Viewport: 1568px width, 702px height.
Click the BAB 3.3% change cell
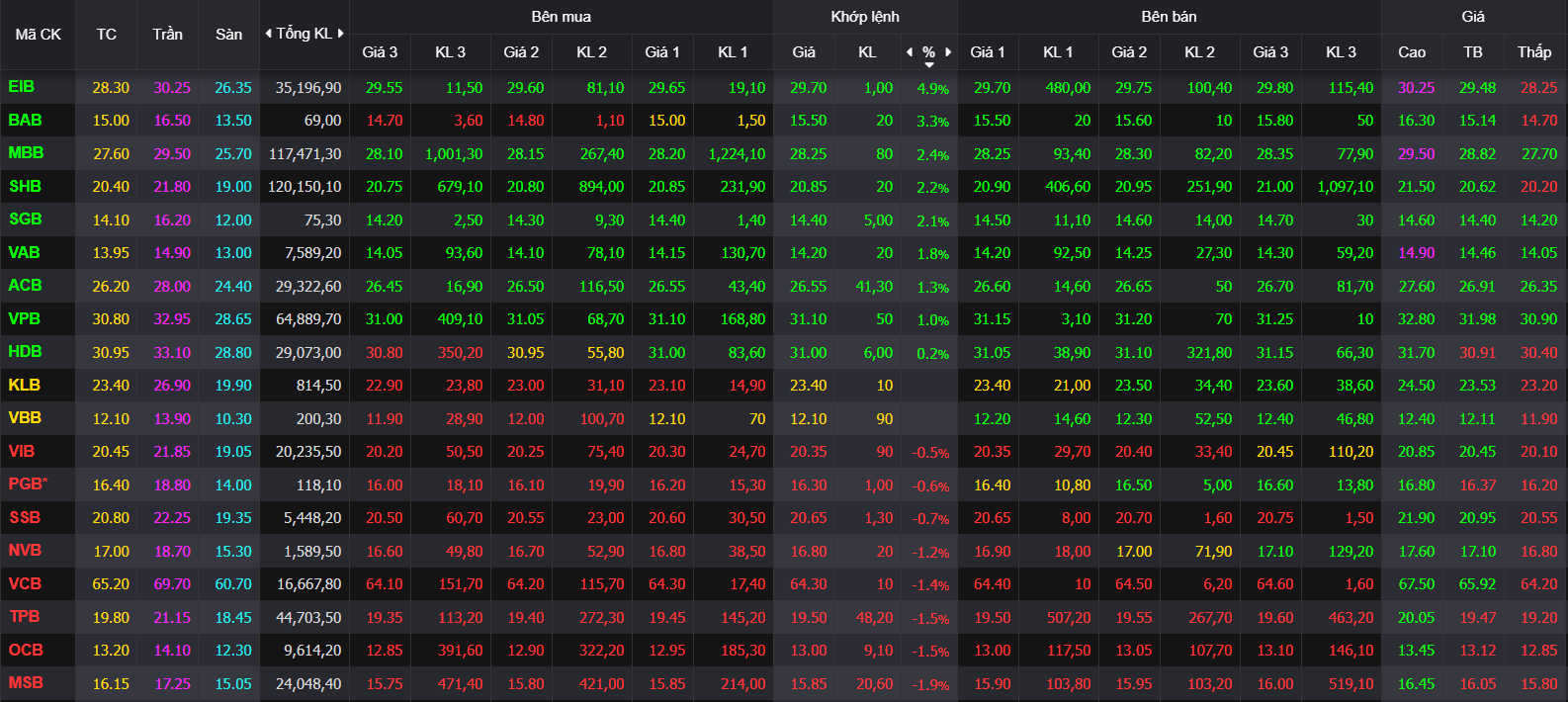(933, 122)
